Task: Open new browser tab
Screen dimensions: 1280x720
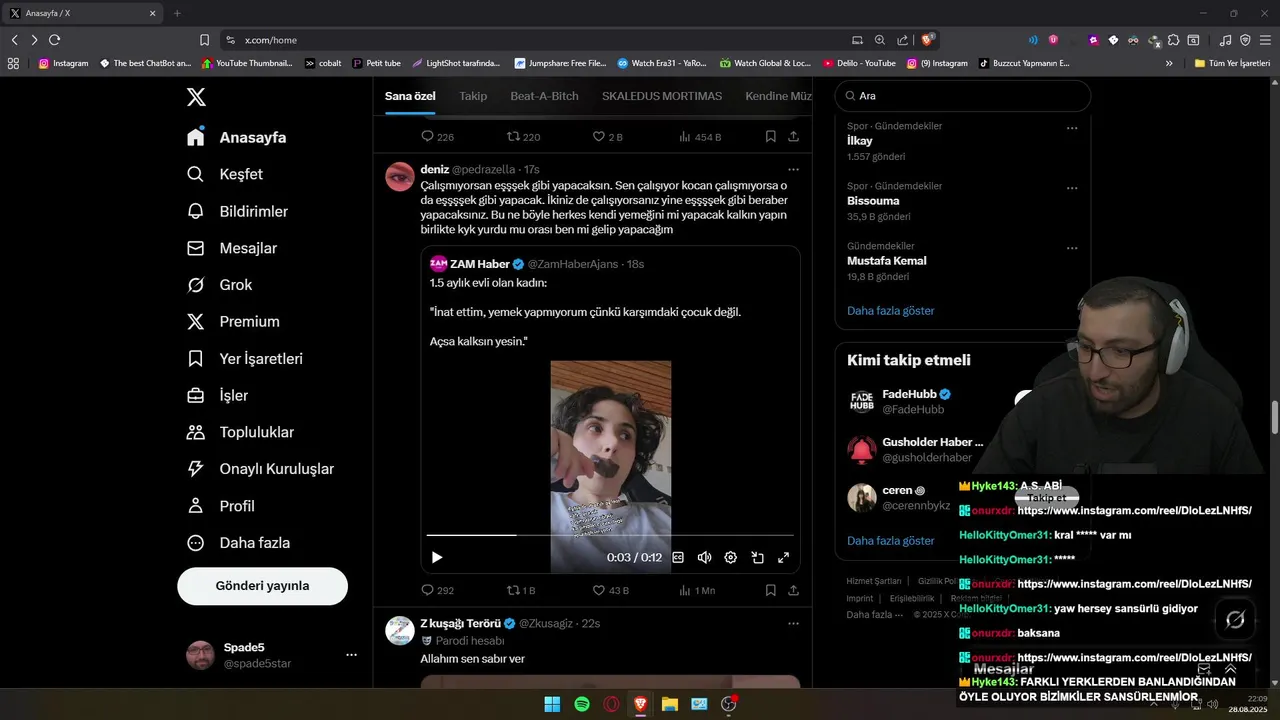Action: point(177,13)
